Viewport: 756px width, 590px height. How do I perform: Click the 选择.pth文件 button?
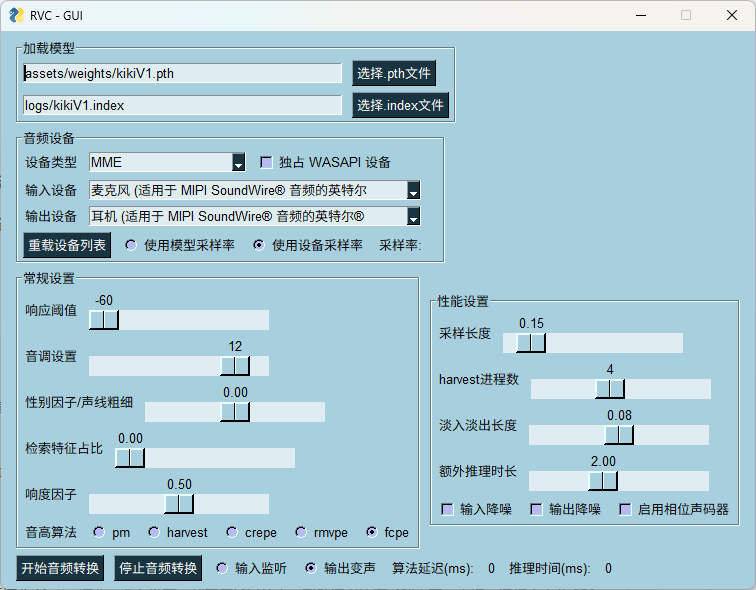point(394,73)
